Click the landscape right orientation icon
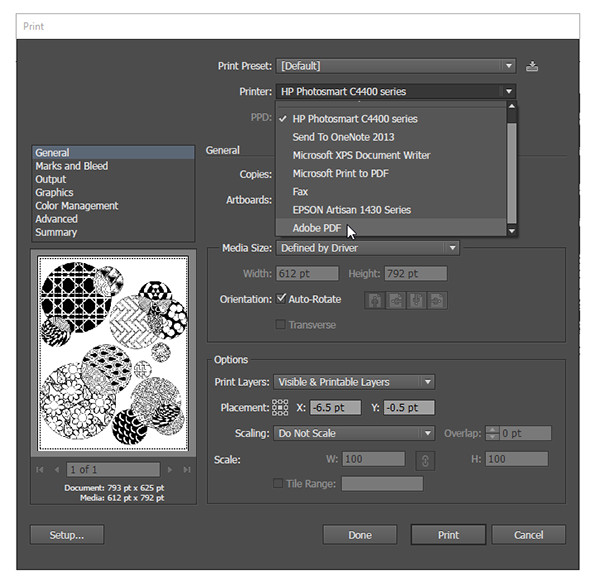This screenshot has width=600, height=585. pyautogui.click(x=437, y=300)
